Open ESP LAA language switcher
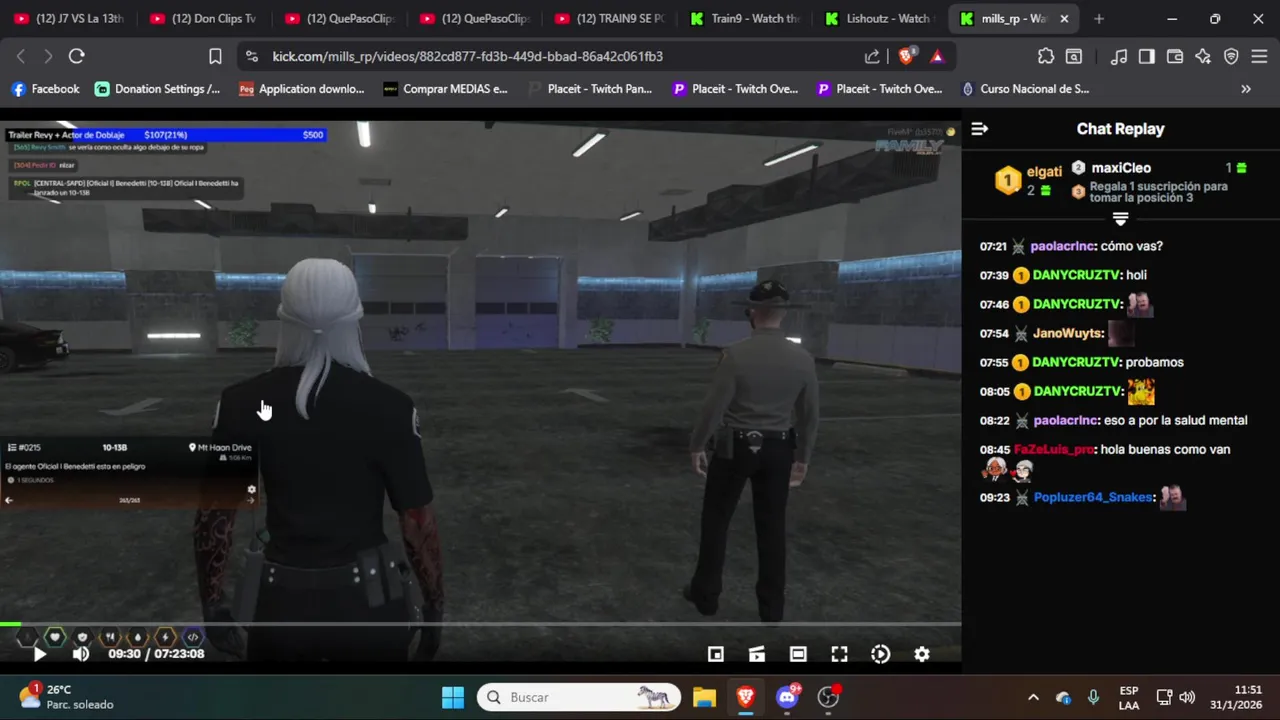1280x720 pixels. (x=1129, y=697)
